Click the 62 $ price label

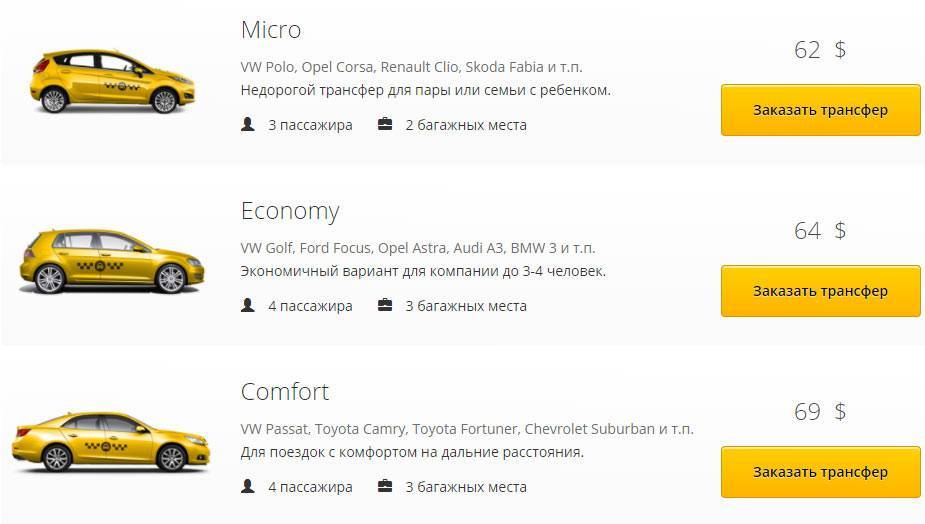click(x=819, y=50)
